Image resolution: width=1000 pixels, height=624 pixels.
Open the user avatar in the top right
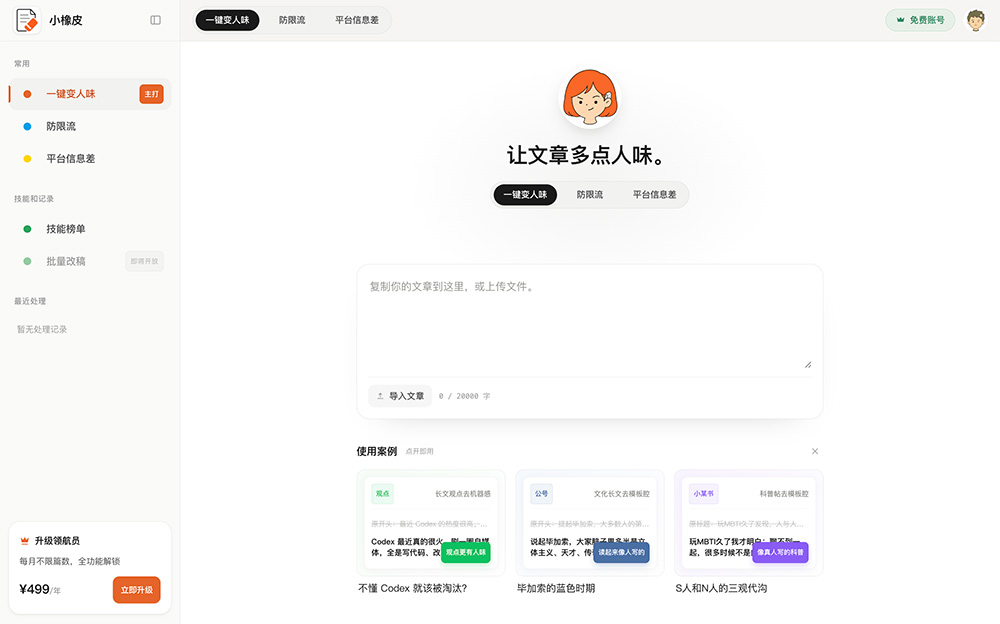point(975,20)
